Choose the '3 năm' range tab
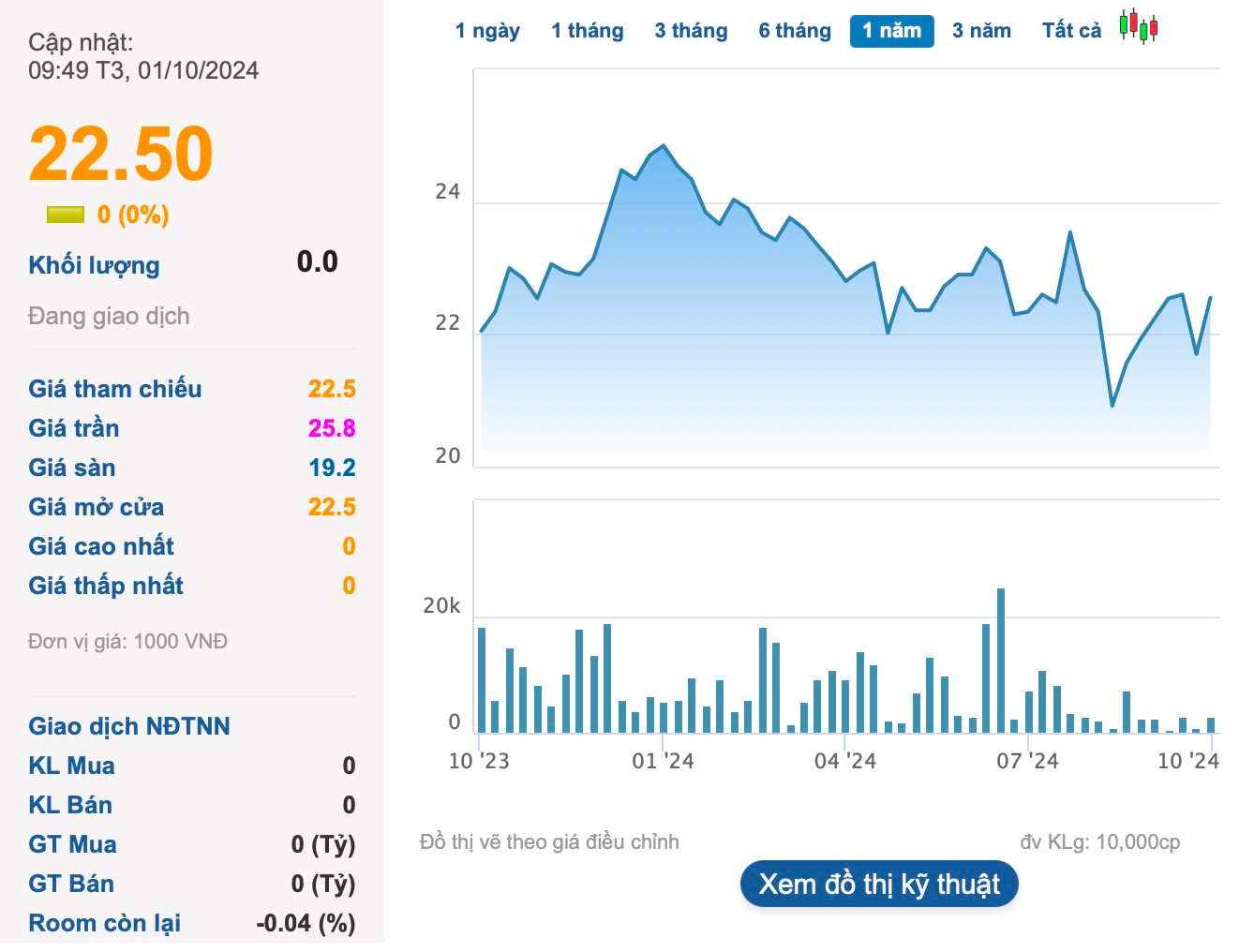This screenshot has height=952, width=1239. click(981, 31)
